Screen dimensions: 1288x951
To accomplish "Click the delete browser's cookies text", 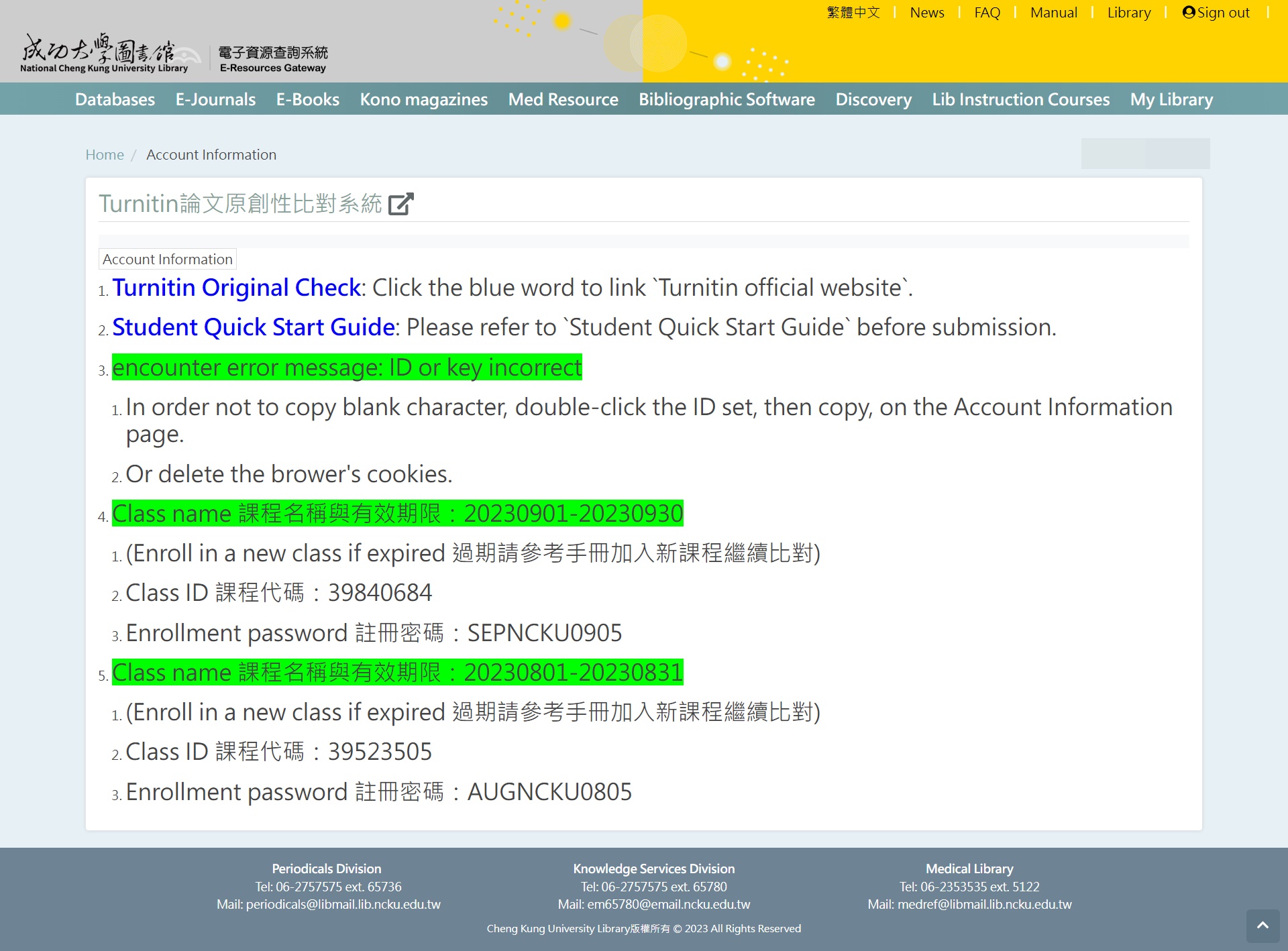I will (289, 474).
